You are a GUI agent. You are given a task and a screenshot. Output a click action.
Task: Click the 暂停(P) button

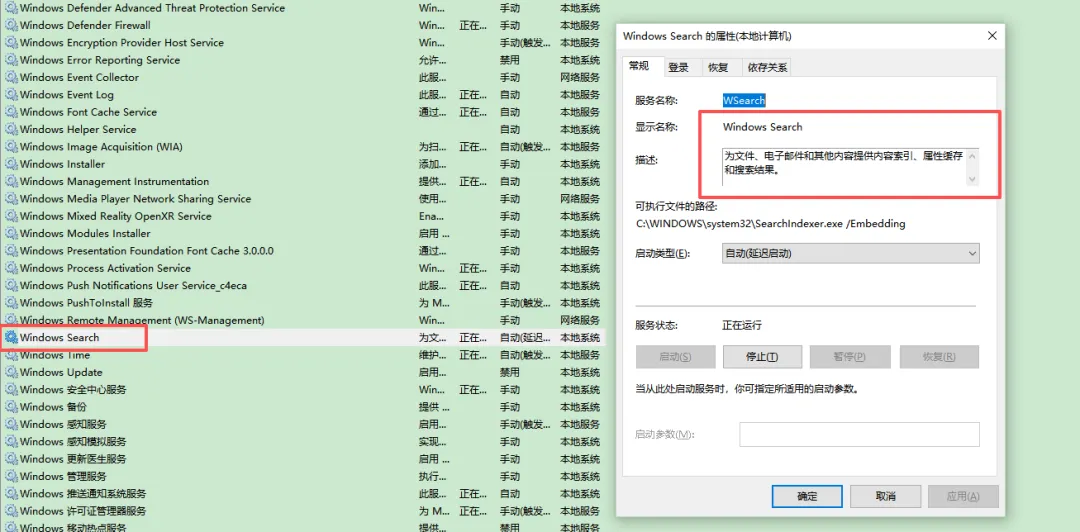850,357
